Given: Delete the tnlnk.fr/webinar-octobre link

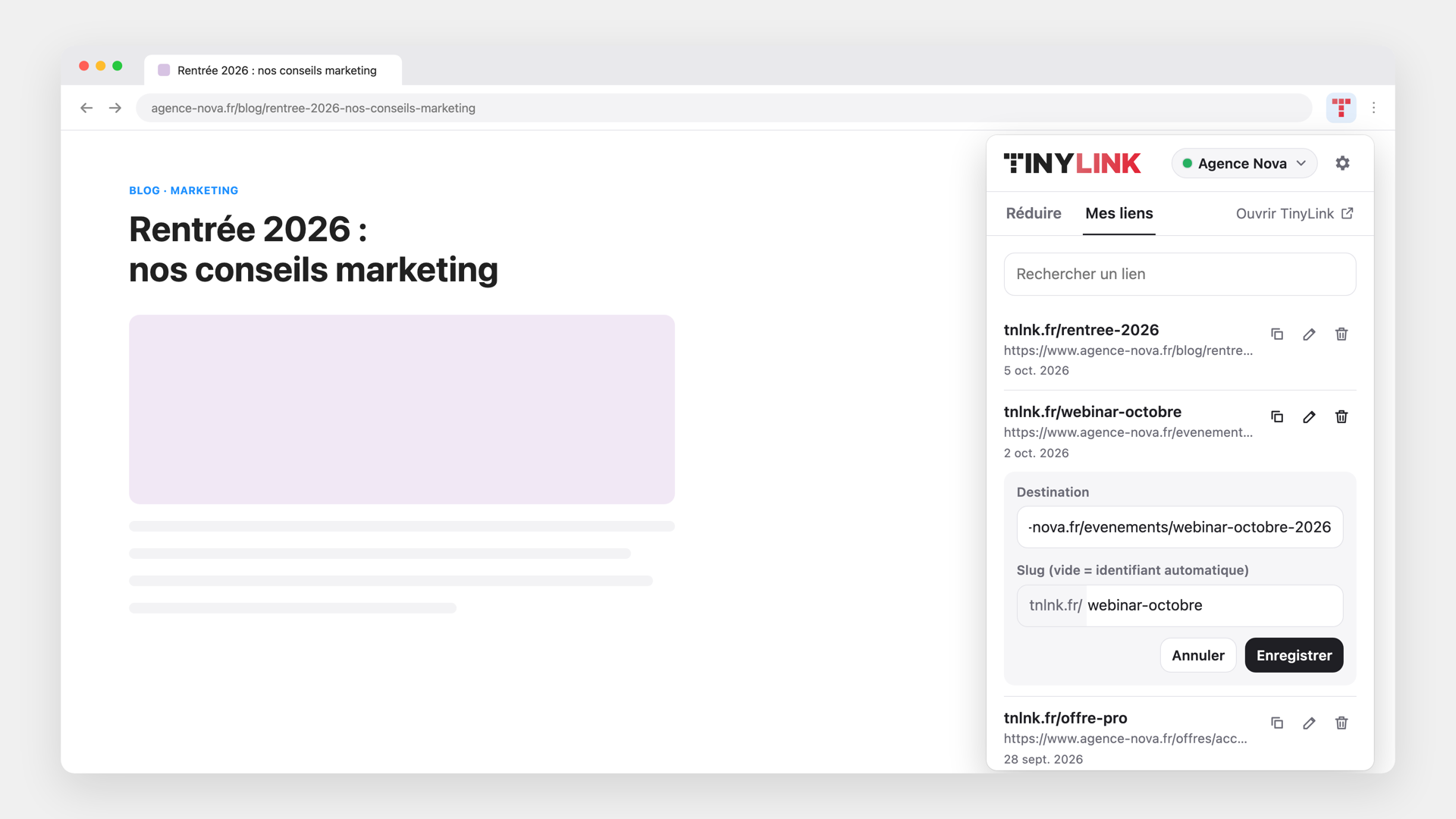Looking at the screenshot, I should 1341,417.
